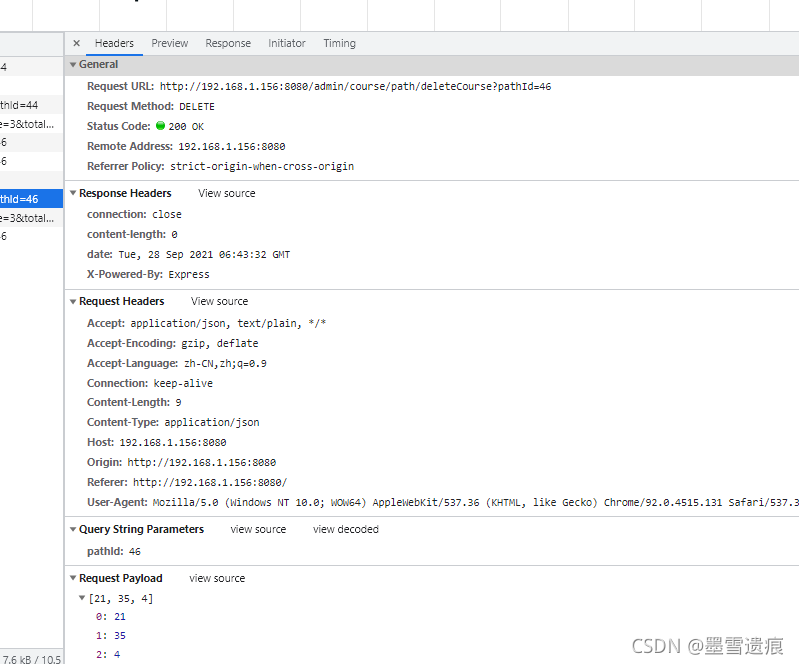Click the pathId: 46 query parameter
The width and height of the screenshot is (799, 664).
click(114, 551)
